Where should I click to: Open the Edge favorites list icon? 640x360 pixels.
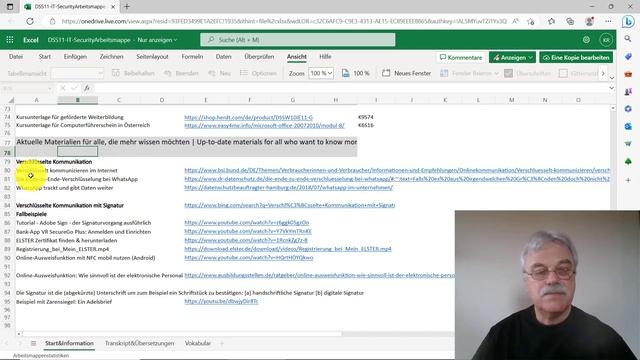pyautogui.click(x=551, y=21)
